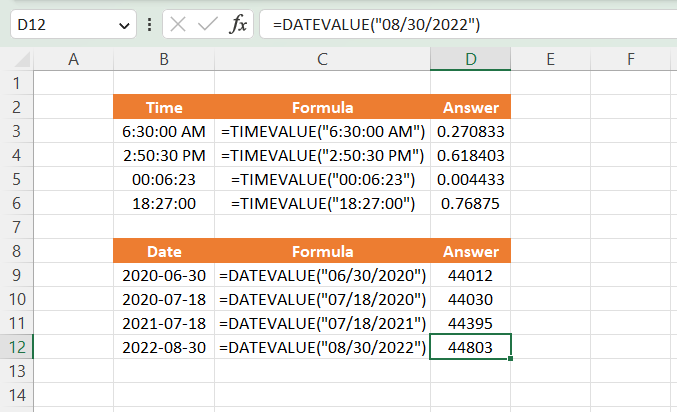The image size is (677, 412).
Task: Select cell with value 44012
Action: pos(470,275)
